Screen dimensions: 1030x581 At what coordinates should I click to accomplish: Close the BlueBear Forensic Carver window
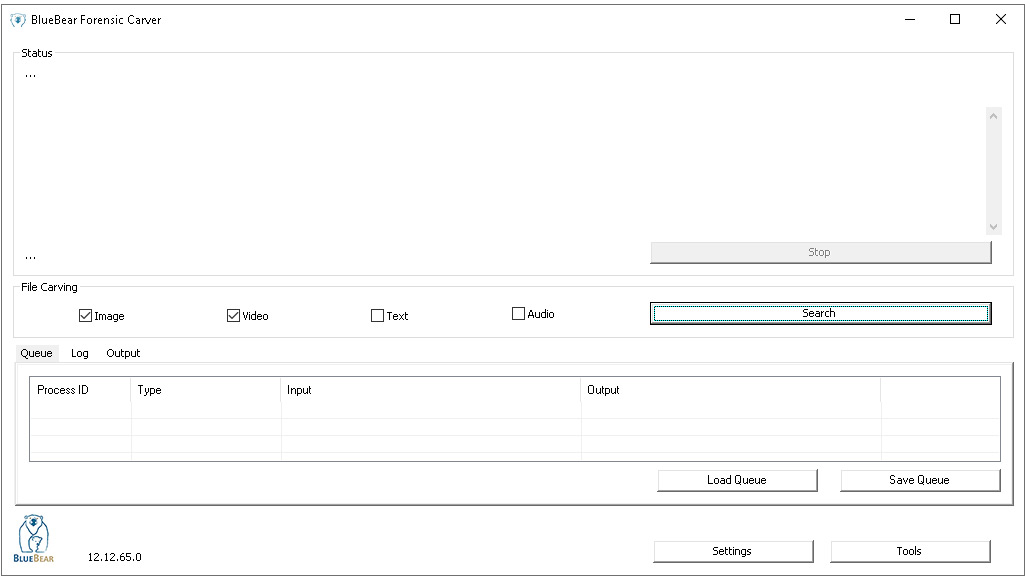[x=1000, y=20]
